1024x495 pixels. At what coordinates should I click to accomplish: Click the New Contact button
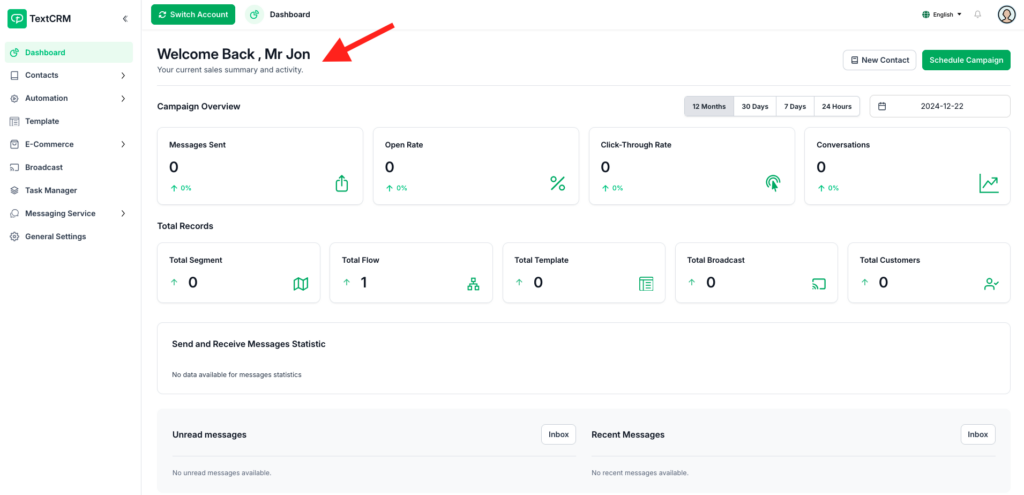879,60
